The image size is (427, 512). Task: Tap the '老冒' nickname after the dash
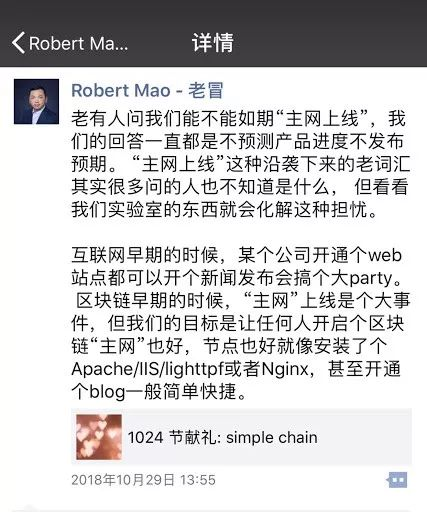(206, 90)
